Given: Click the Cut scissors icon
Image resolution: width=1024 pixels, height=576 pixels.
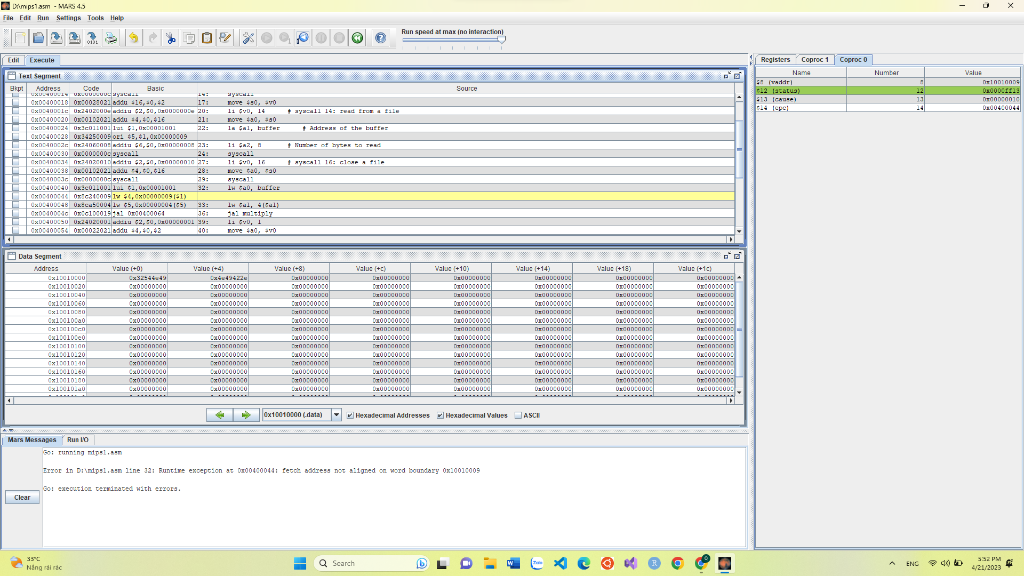Looking at the screenshot, I should tap(171, 38).
